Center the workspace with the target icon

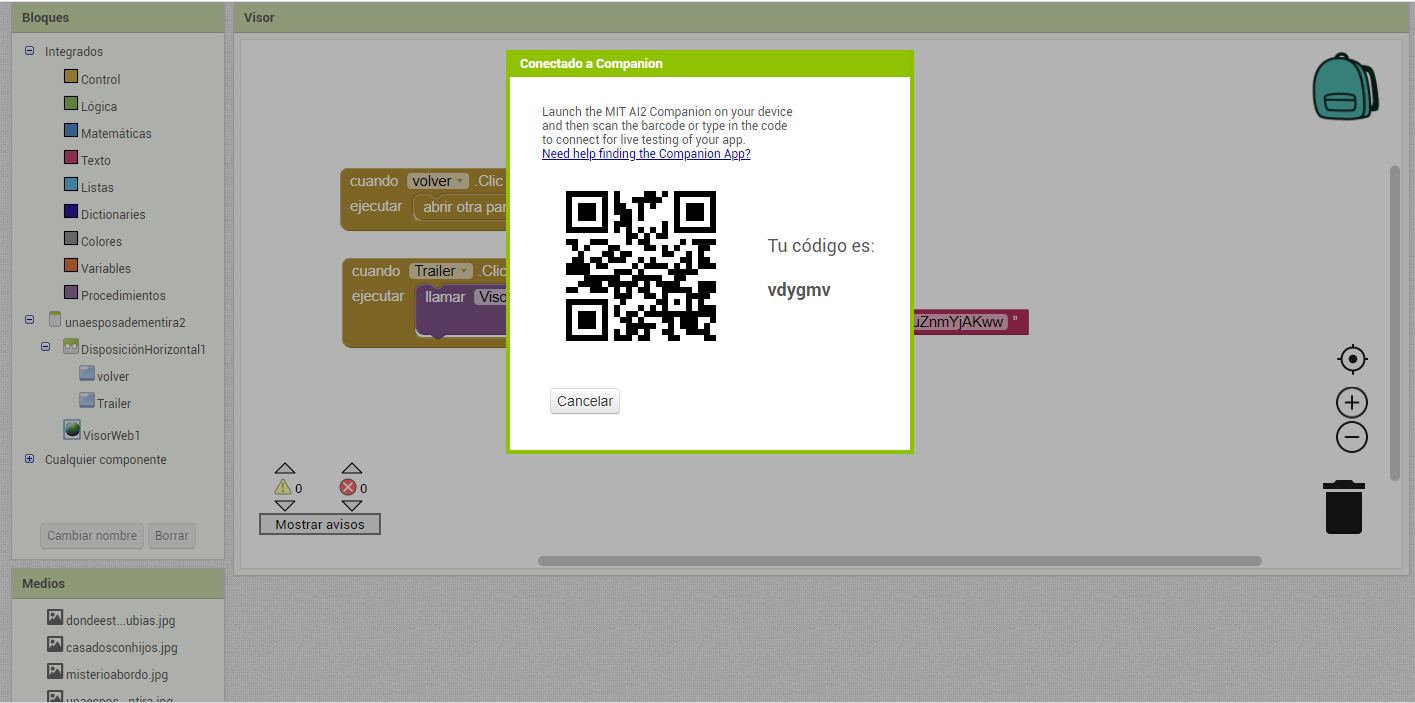[x=1352, y=359]
